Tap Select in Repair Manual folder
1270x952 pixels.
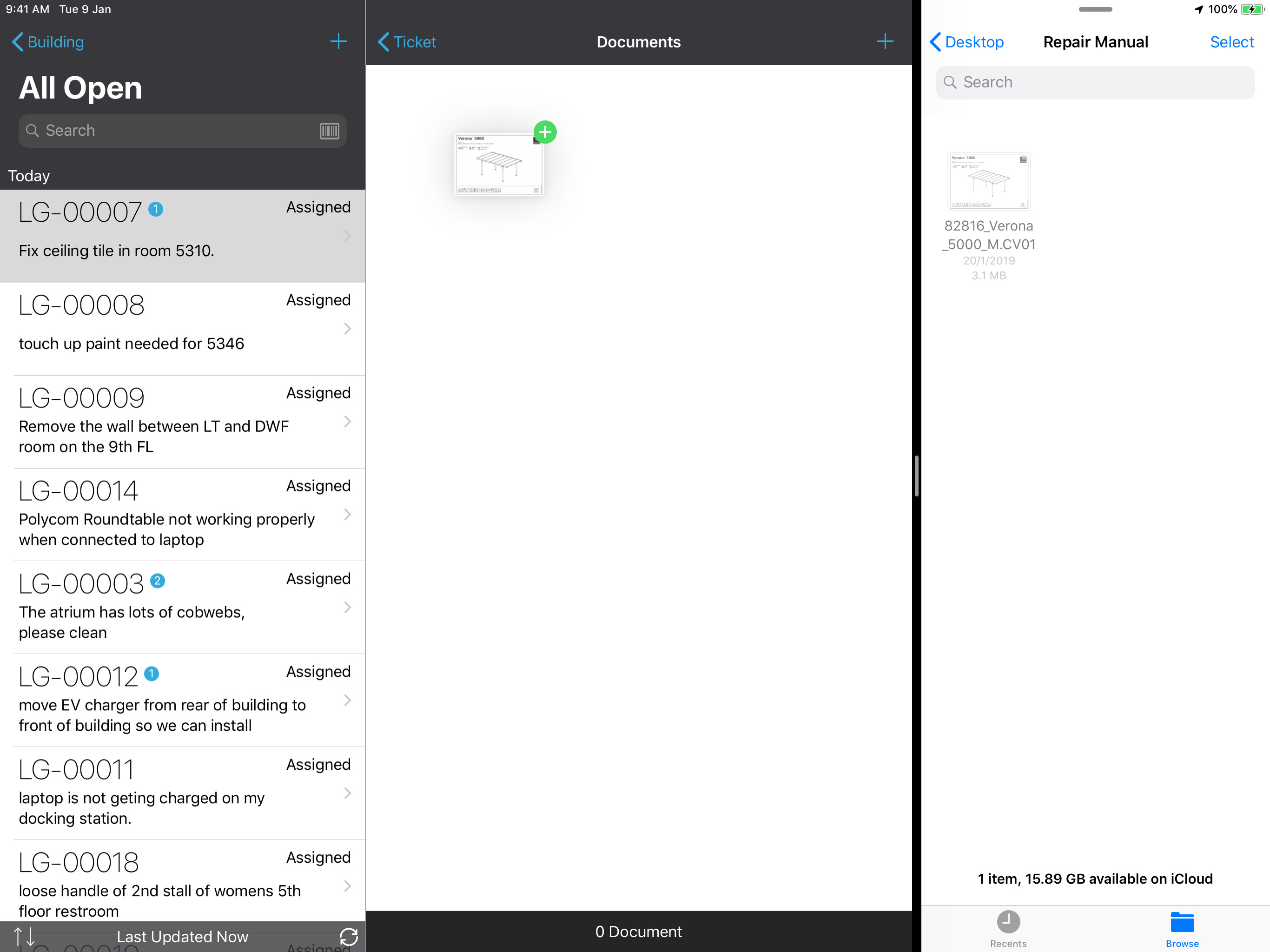tap(1231, 42)
